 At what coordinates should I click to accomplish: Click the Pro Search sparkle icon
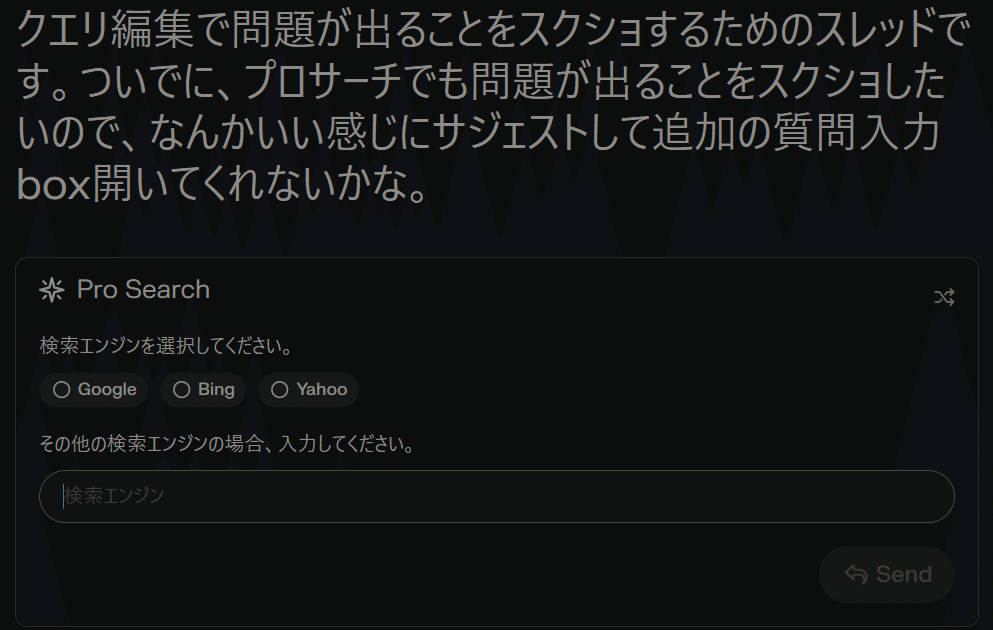coord(52,290)
